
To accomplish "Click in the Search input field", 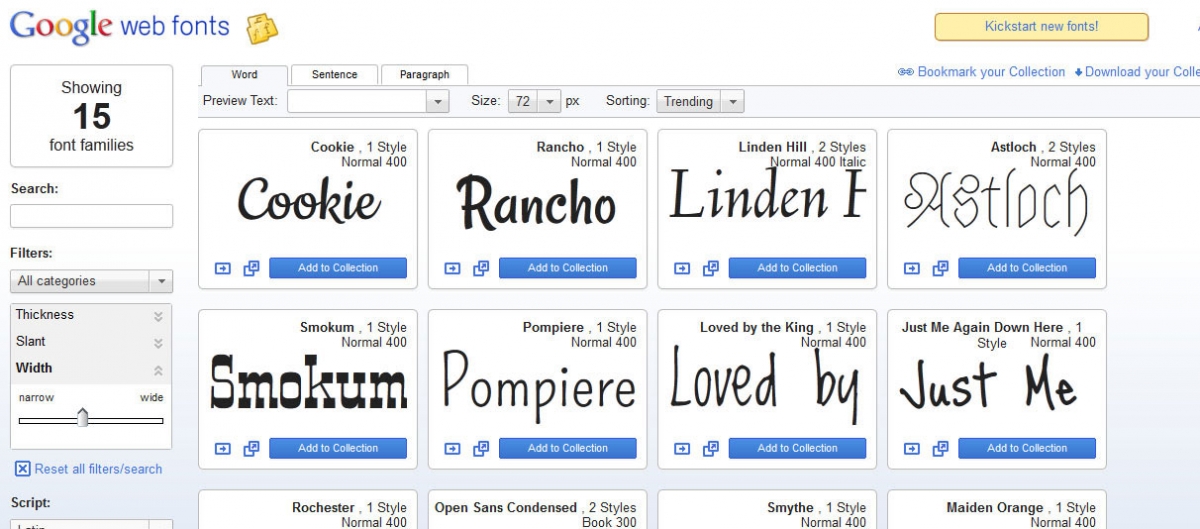I will pos(91,216).
